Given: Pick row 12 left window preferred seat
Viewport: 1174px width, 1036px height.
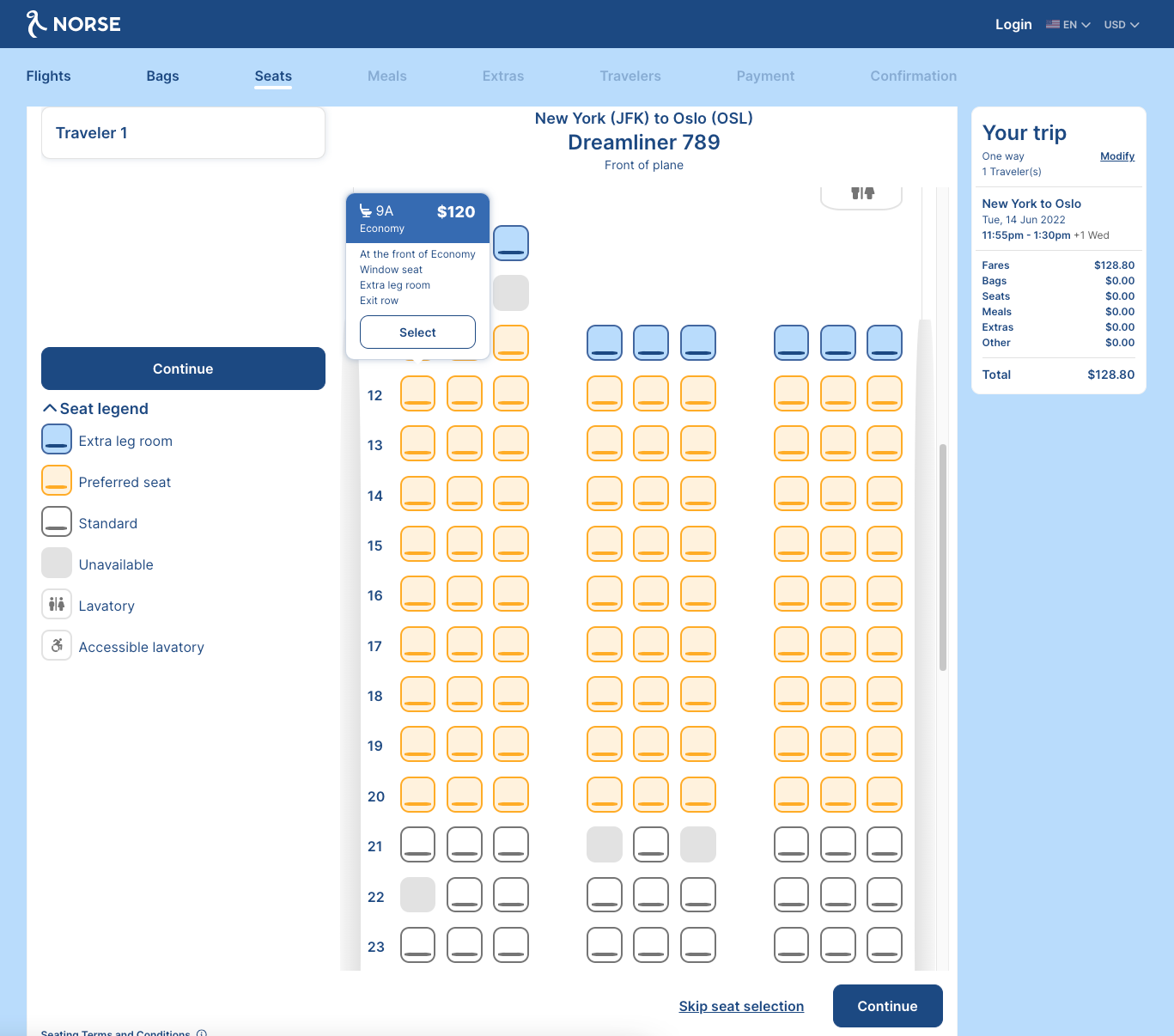Looking at the screenshot, I should point(418,393).
